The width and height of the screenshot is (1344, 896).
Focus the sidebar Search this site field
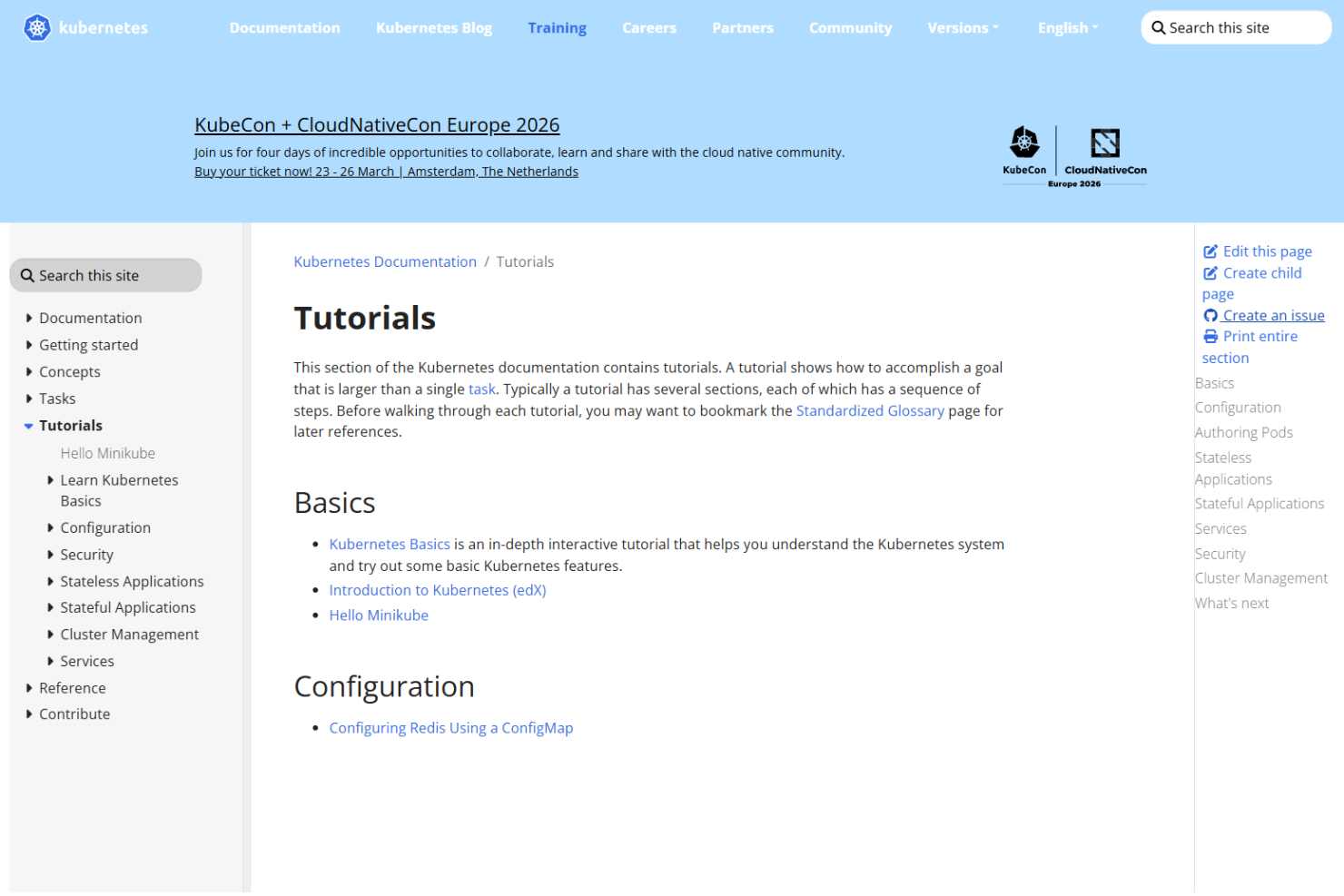105,276
